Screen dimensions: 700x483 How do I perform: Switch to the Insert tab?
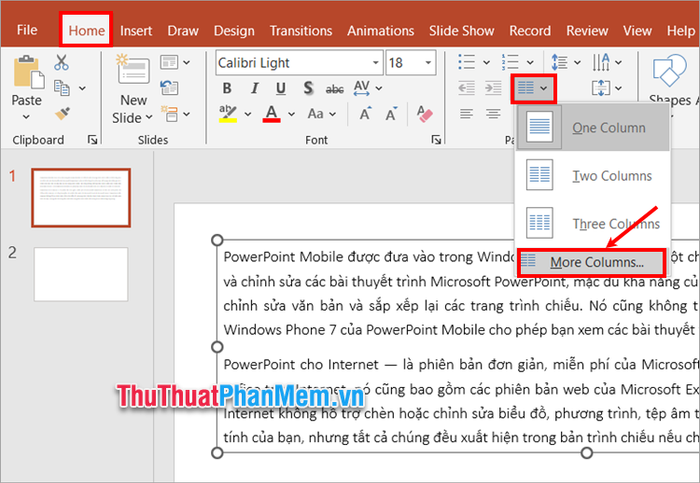pos(136,31)
